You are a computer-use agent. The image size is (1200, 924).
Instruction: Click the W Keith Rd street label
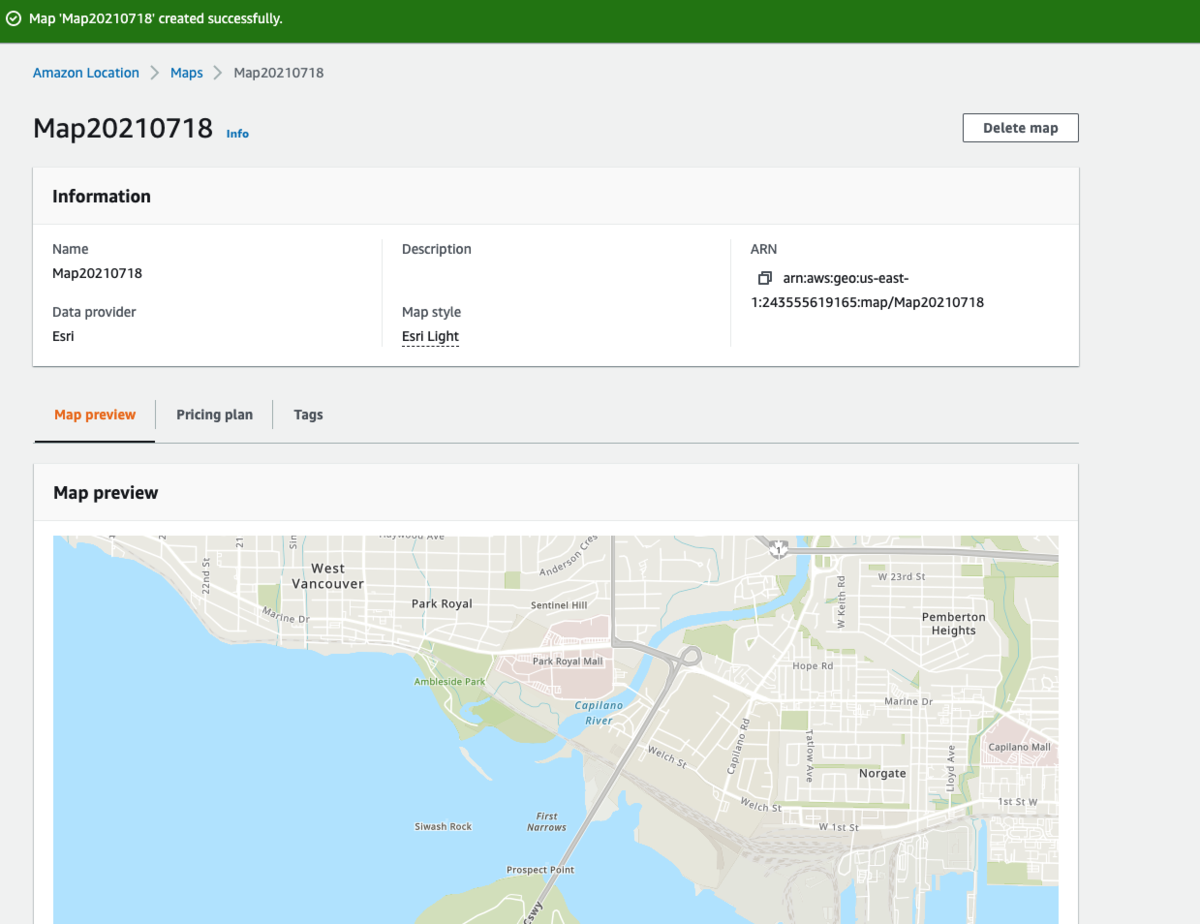[x=841, y=604]
